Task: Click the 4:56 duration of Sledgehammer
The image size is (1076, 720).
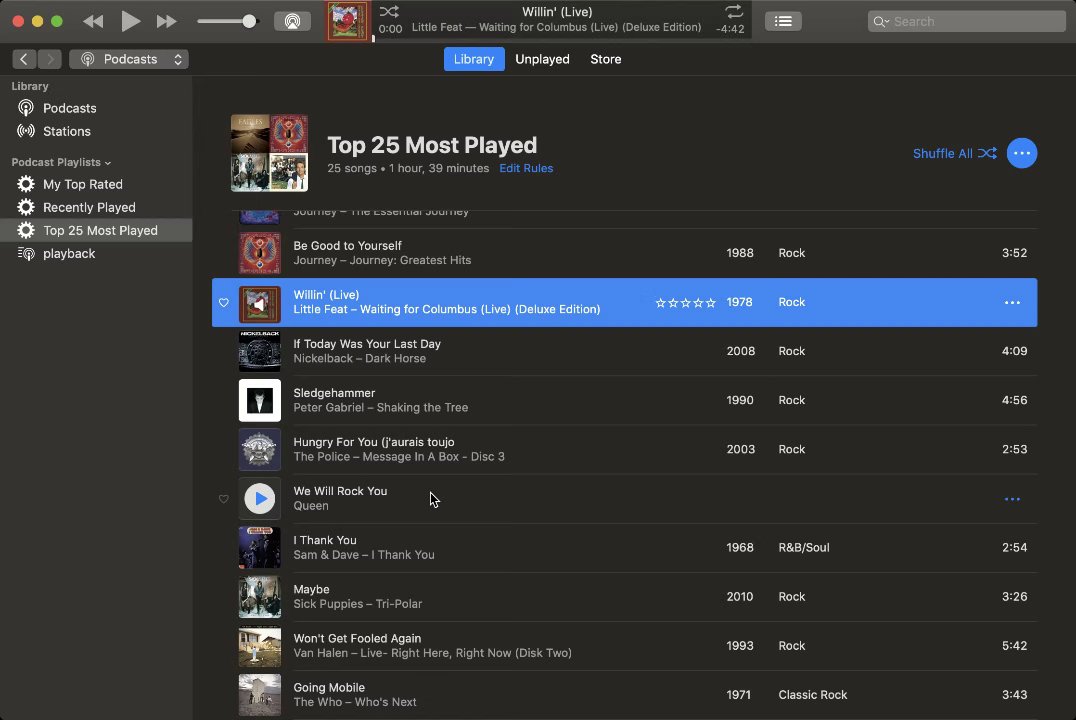Action: click(1014, 400)
